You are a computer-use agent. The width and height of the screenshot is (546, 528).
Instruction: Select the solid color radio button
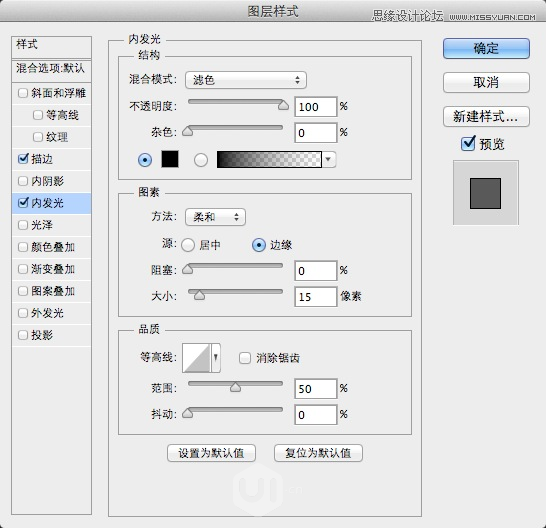coord(145,160)
